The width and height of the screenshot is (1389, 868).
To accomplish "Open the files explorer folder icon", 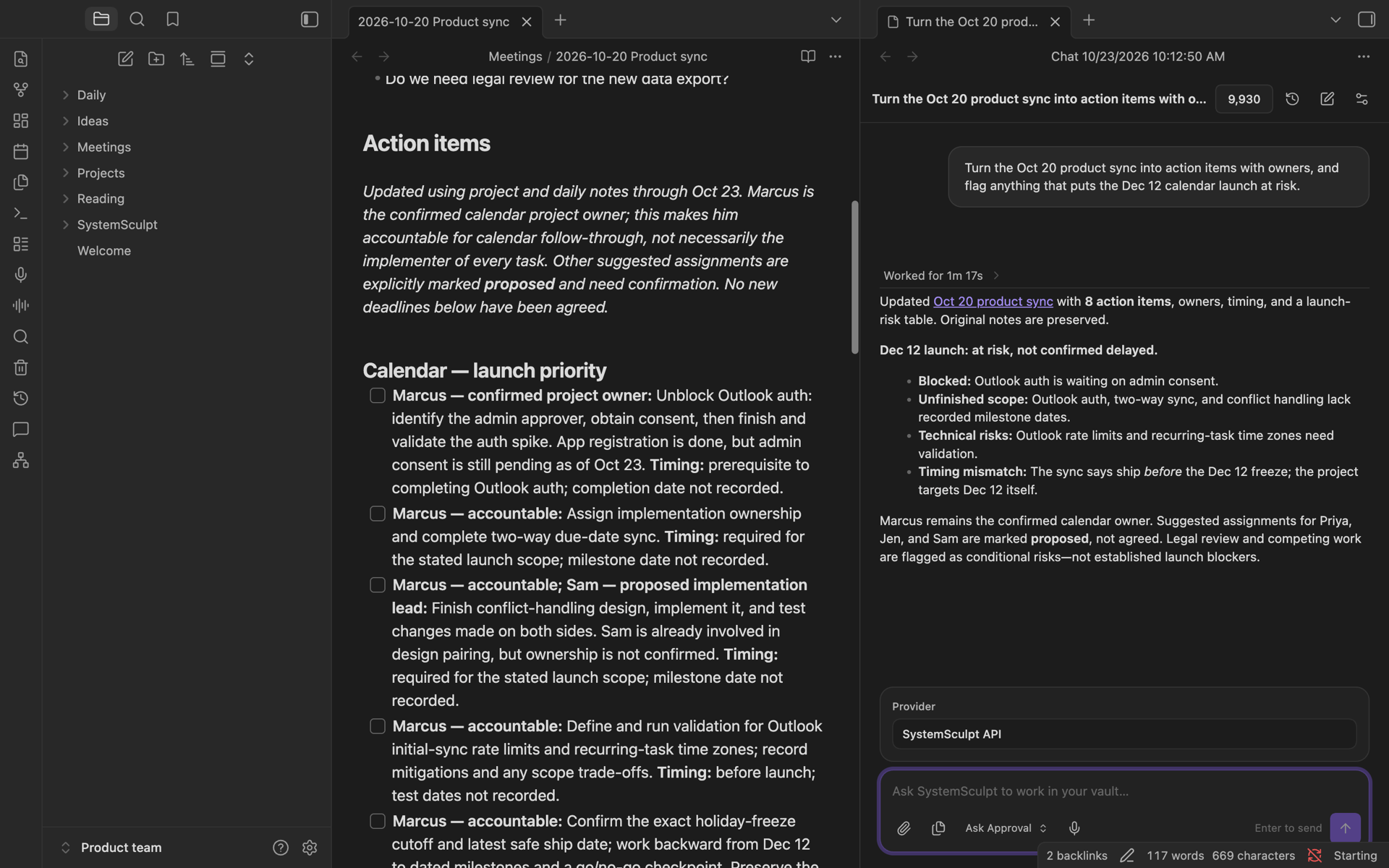I will point(101,20).
